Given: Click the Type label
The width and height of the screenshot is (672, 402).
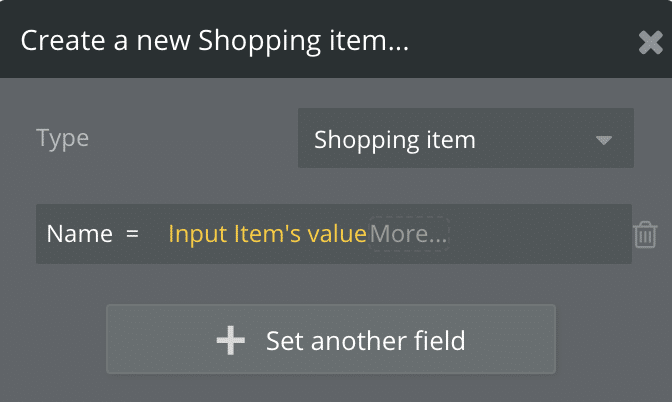Looking at the screenshot, I should coord(62,138).
